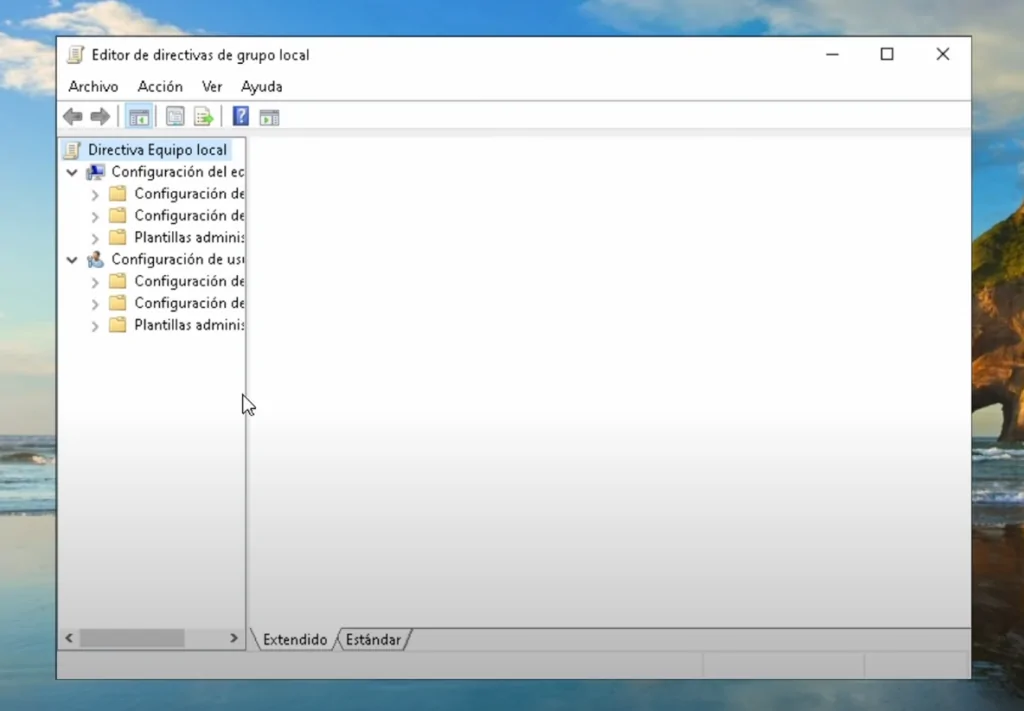
Task: Click the folder icon of Plantillas under Configuración del equipo
Action: [118, 237]
